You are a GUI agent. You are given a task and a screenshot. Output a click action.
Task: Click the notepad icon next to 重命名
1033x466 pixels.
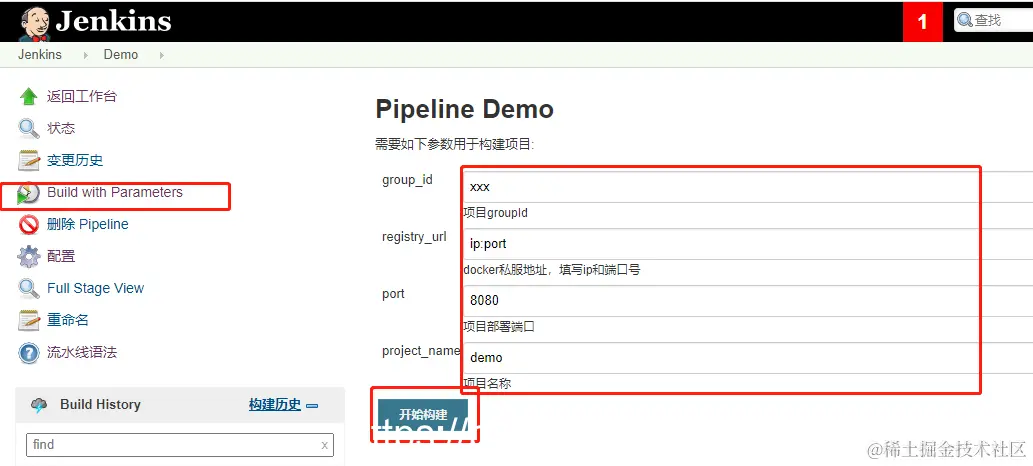(29, 320)
